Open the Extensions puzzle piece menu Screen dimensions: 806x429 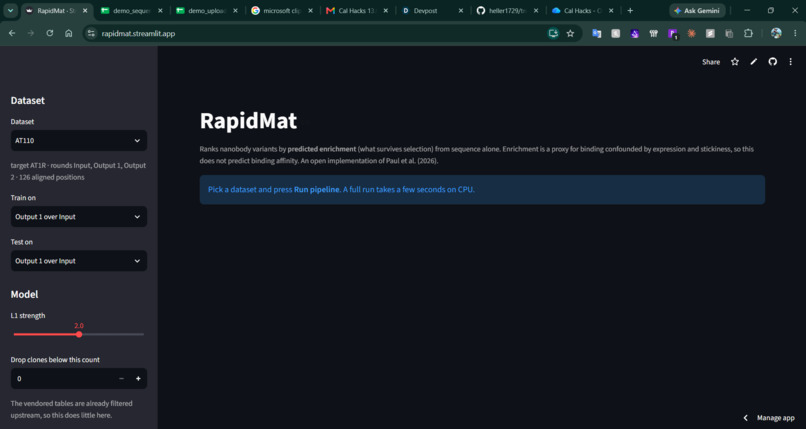[x=748, y=33]
